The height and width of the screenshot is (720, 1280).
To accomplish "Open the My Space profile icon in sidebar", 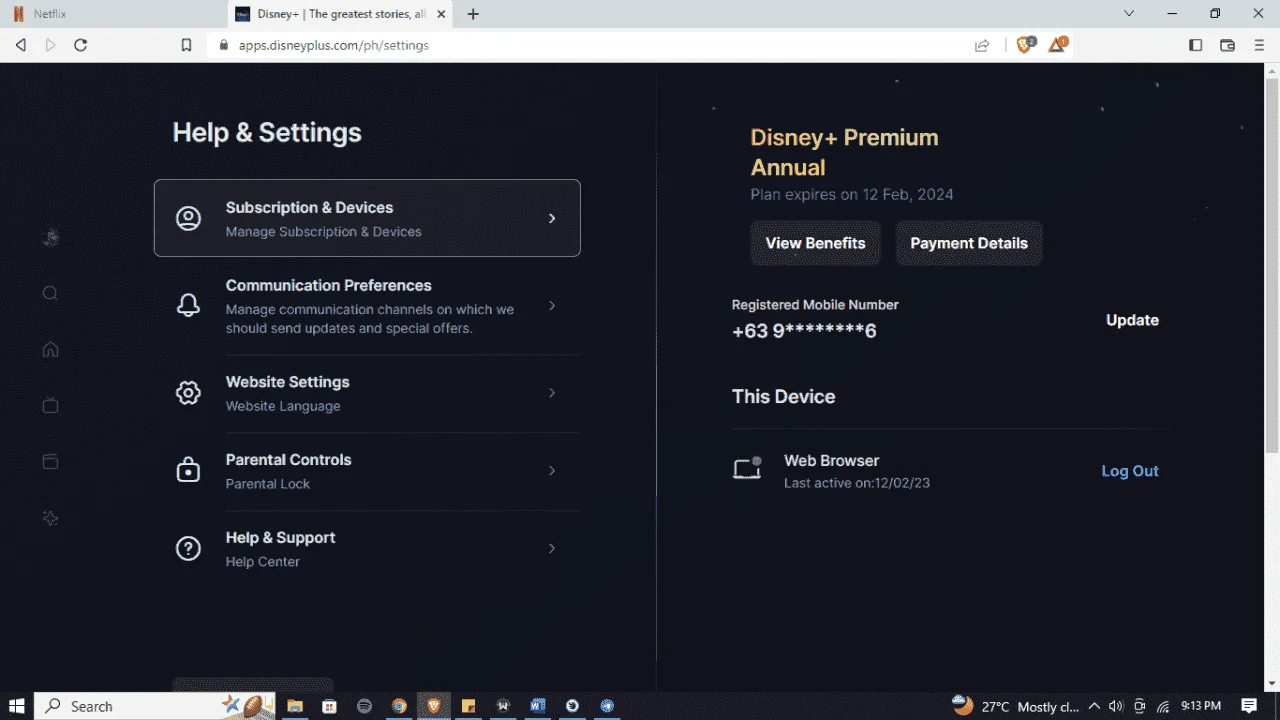I will [51, 237].
